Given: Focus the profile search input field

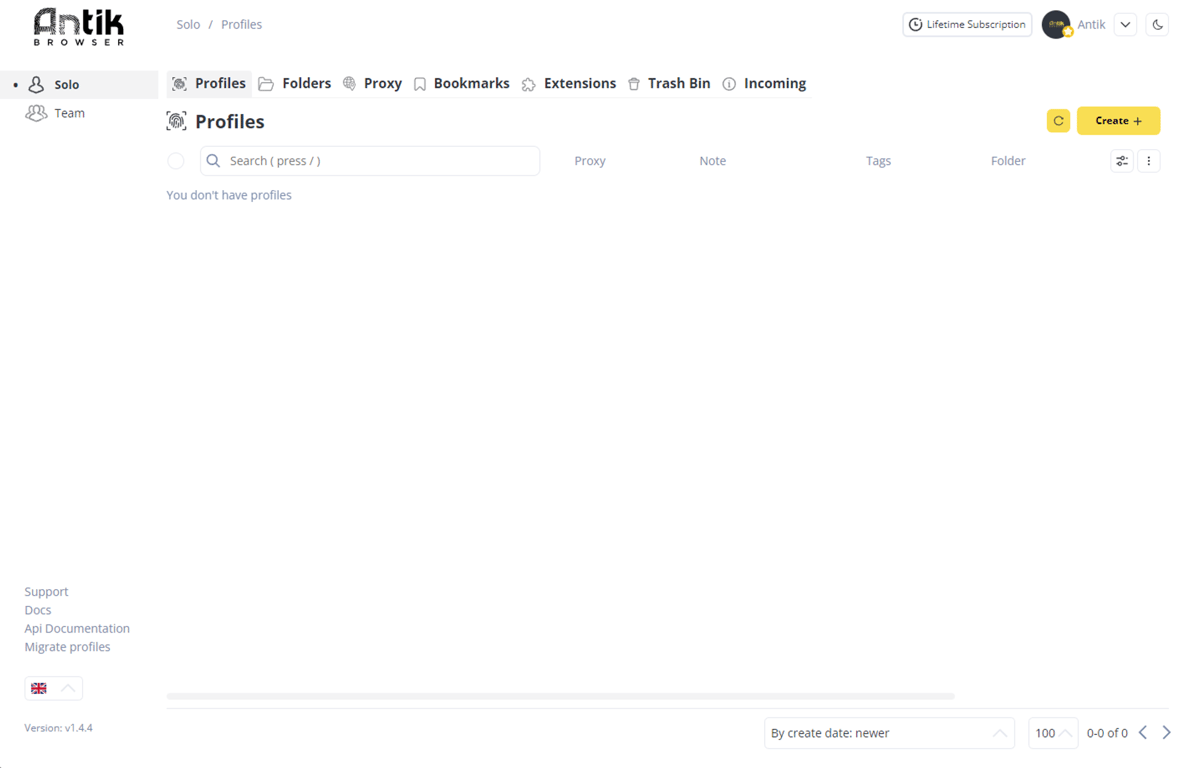Looking at the screenshot, I should coord(370,161).
